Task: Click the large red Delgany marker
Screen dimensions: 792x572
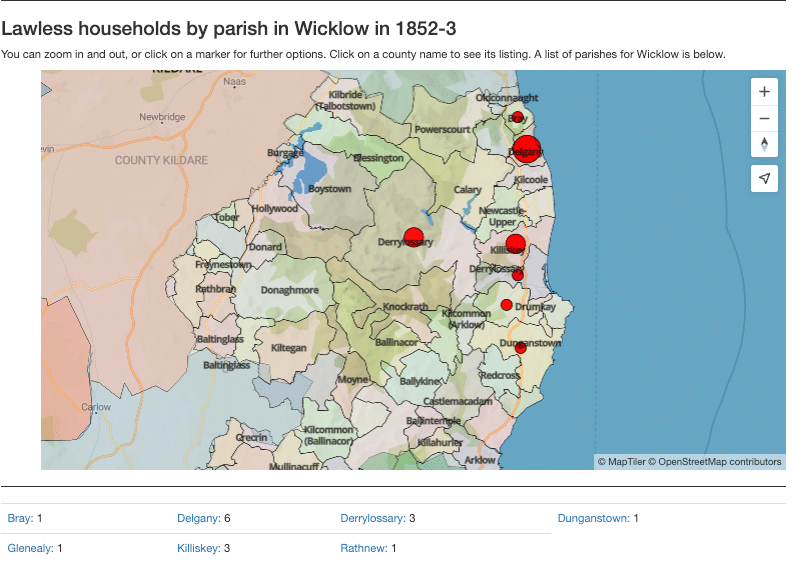Action: [526, 147]
